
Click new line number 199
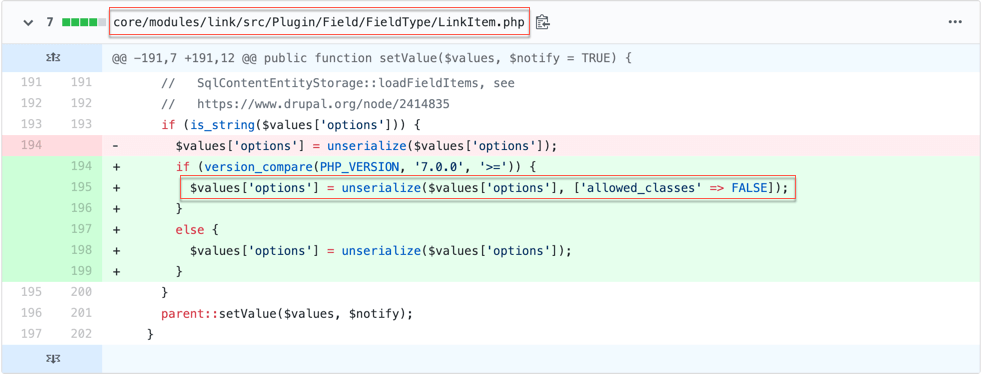click(81, 271)
